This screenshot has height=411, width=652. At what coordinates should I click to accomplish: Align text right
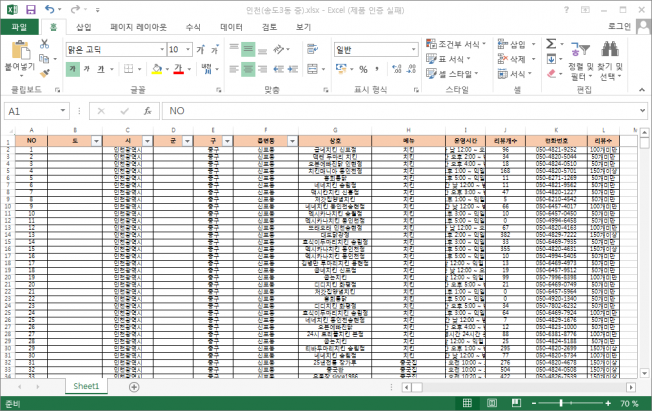pyautogui.click(x=262, y=69)
